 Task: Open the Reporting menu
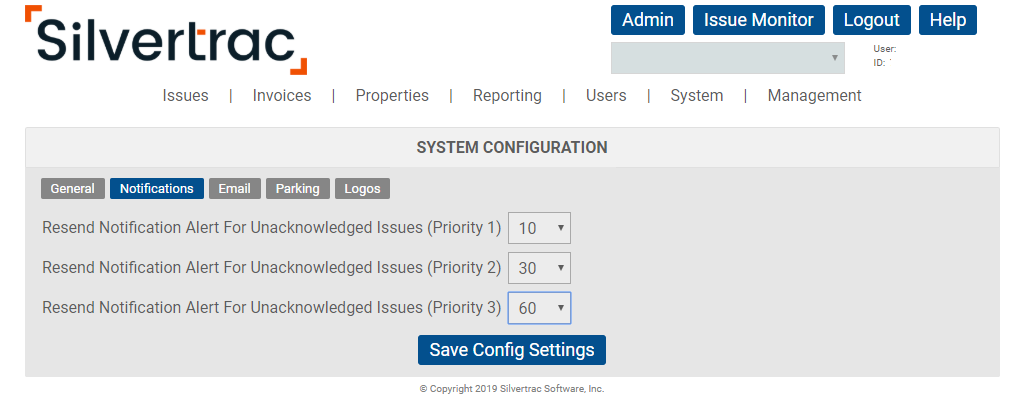tap(507, 96)
